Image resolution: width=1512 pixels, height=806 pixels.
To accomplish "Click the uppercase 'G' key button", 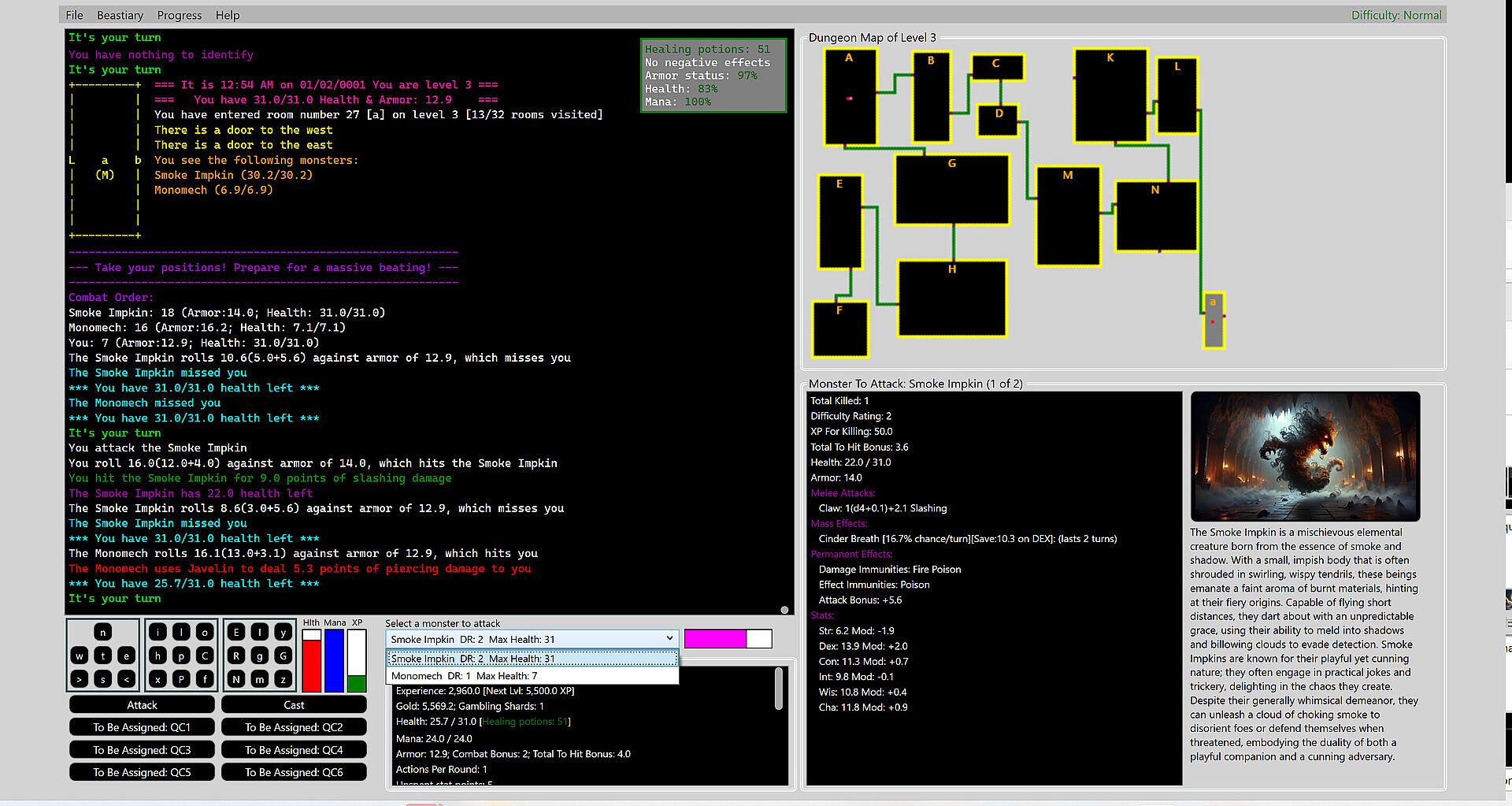I will click(x=283, y=656).
